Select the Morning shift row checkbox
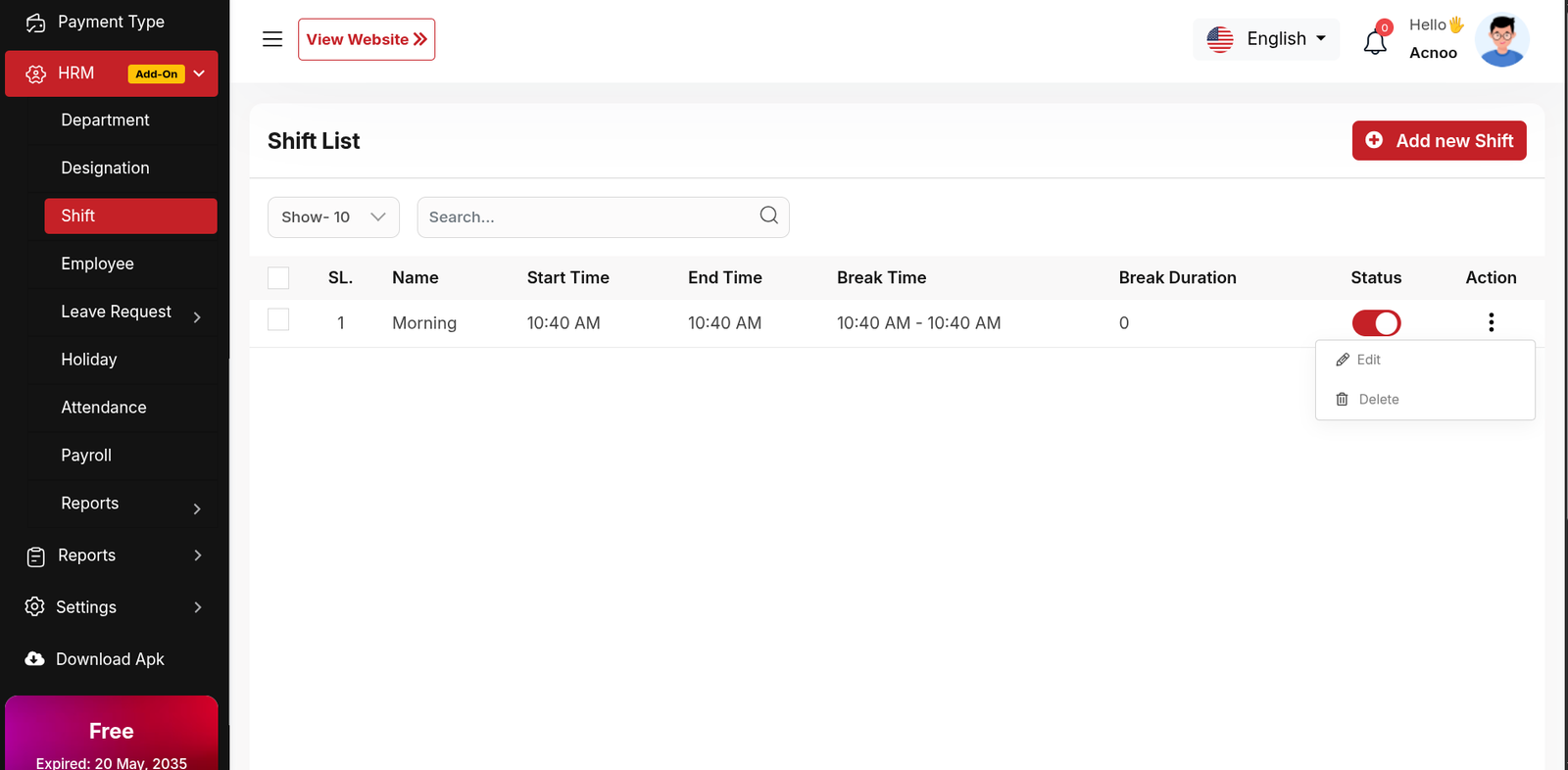Viewport: 1568px width, 770px height. click(278, 319)
